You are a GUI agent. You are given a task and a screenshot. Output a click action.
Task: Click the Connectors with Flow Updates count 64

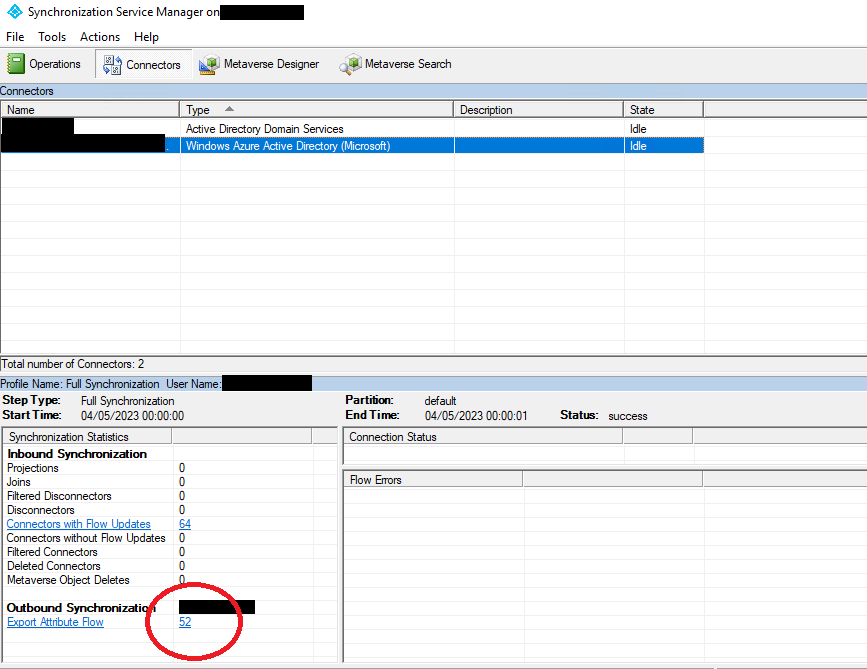(x=184, y=523)
